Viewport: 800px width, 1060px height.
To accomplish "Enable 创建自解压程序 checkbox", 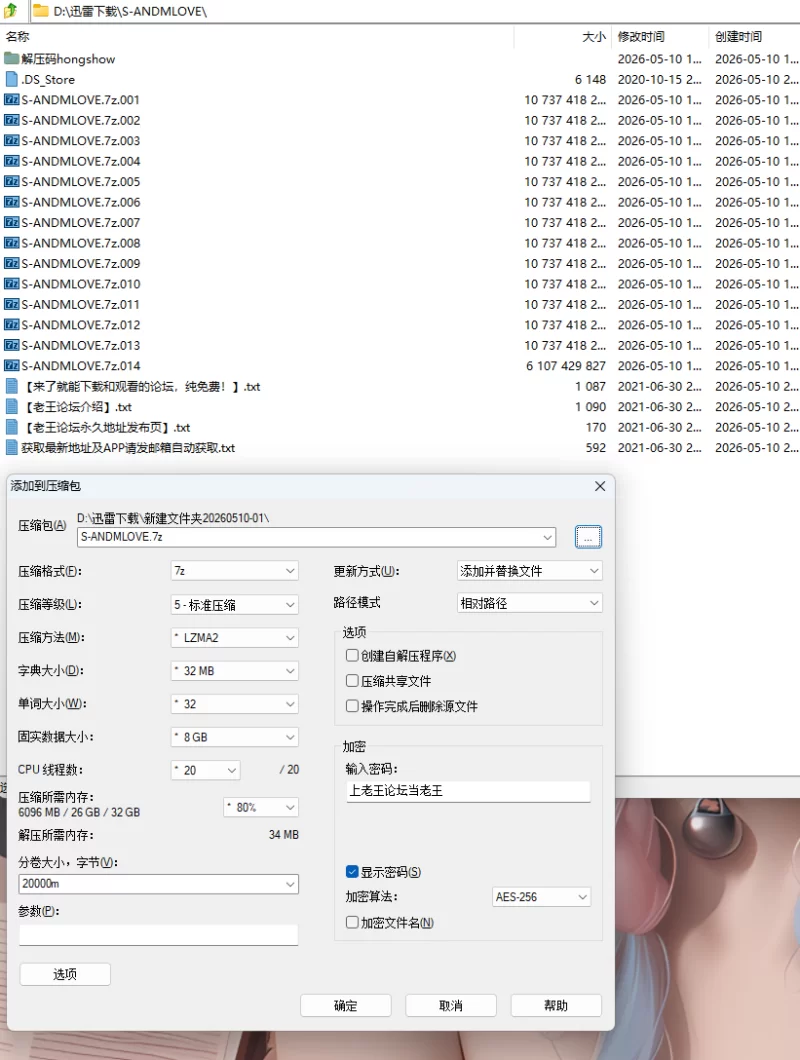I will [x=352, y=655].
